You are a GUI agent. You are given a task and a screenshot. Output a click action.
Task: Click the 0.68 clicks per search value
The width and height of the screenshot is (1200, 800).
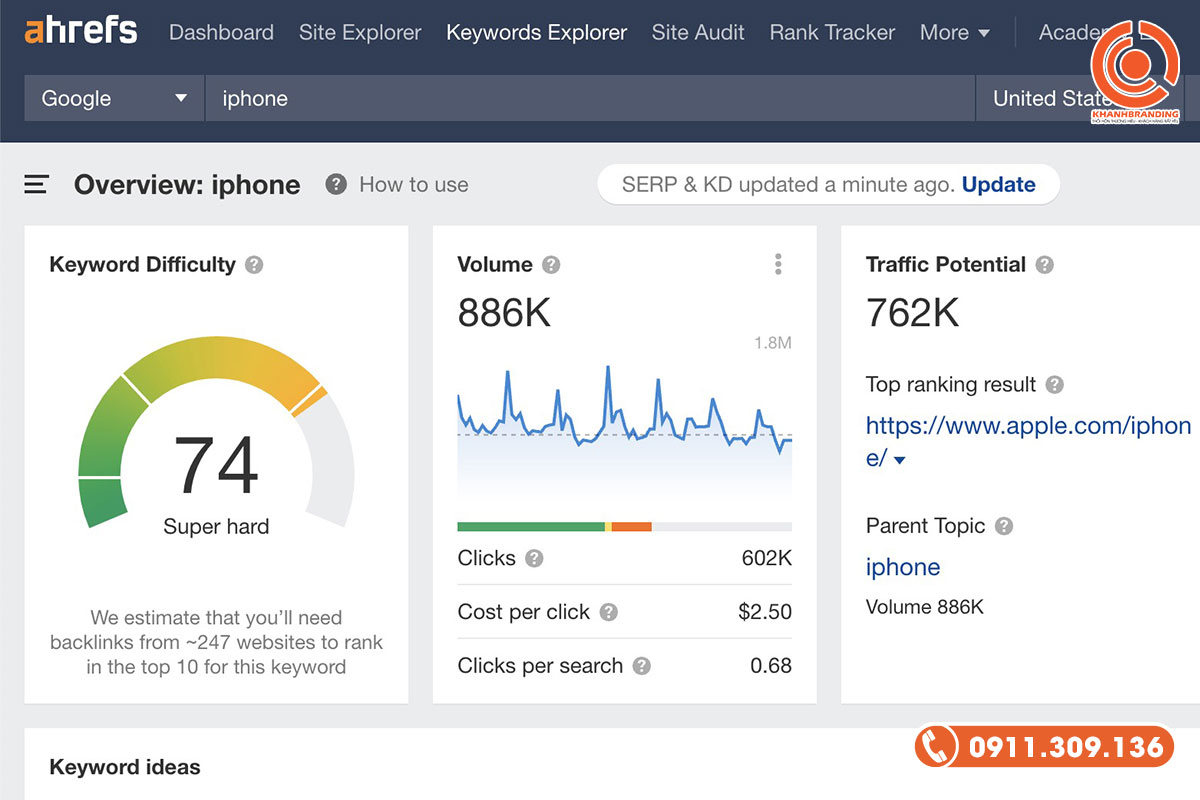click(771, 666)
